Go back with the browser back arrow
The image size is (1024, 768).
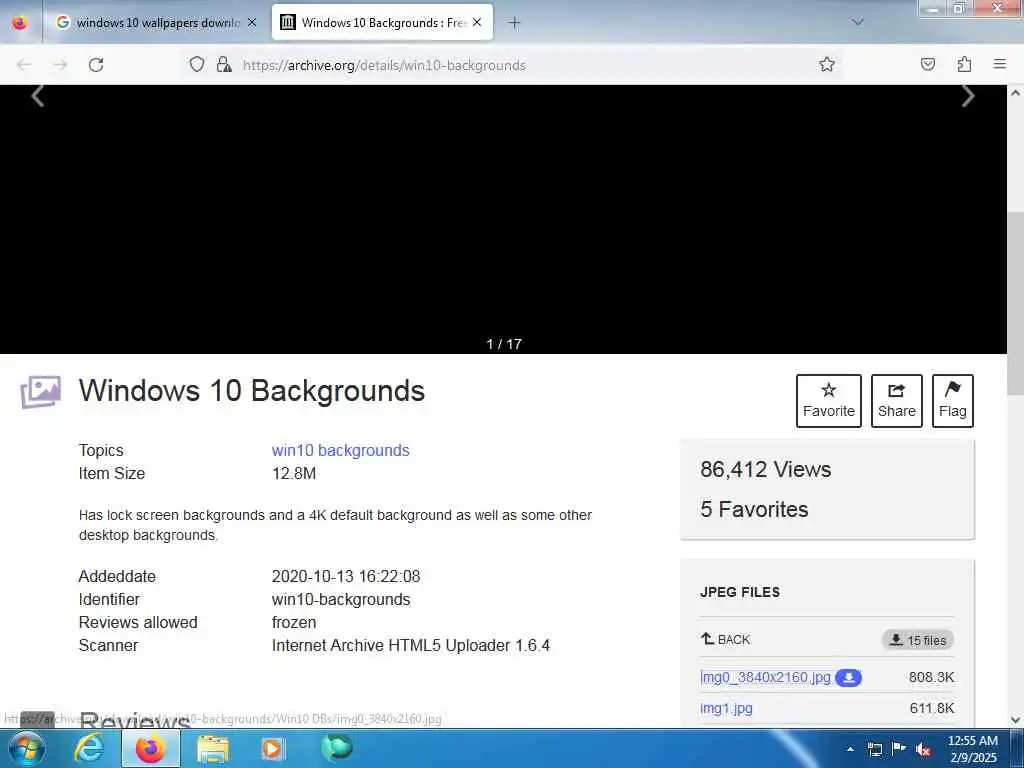tap(24, 65)
